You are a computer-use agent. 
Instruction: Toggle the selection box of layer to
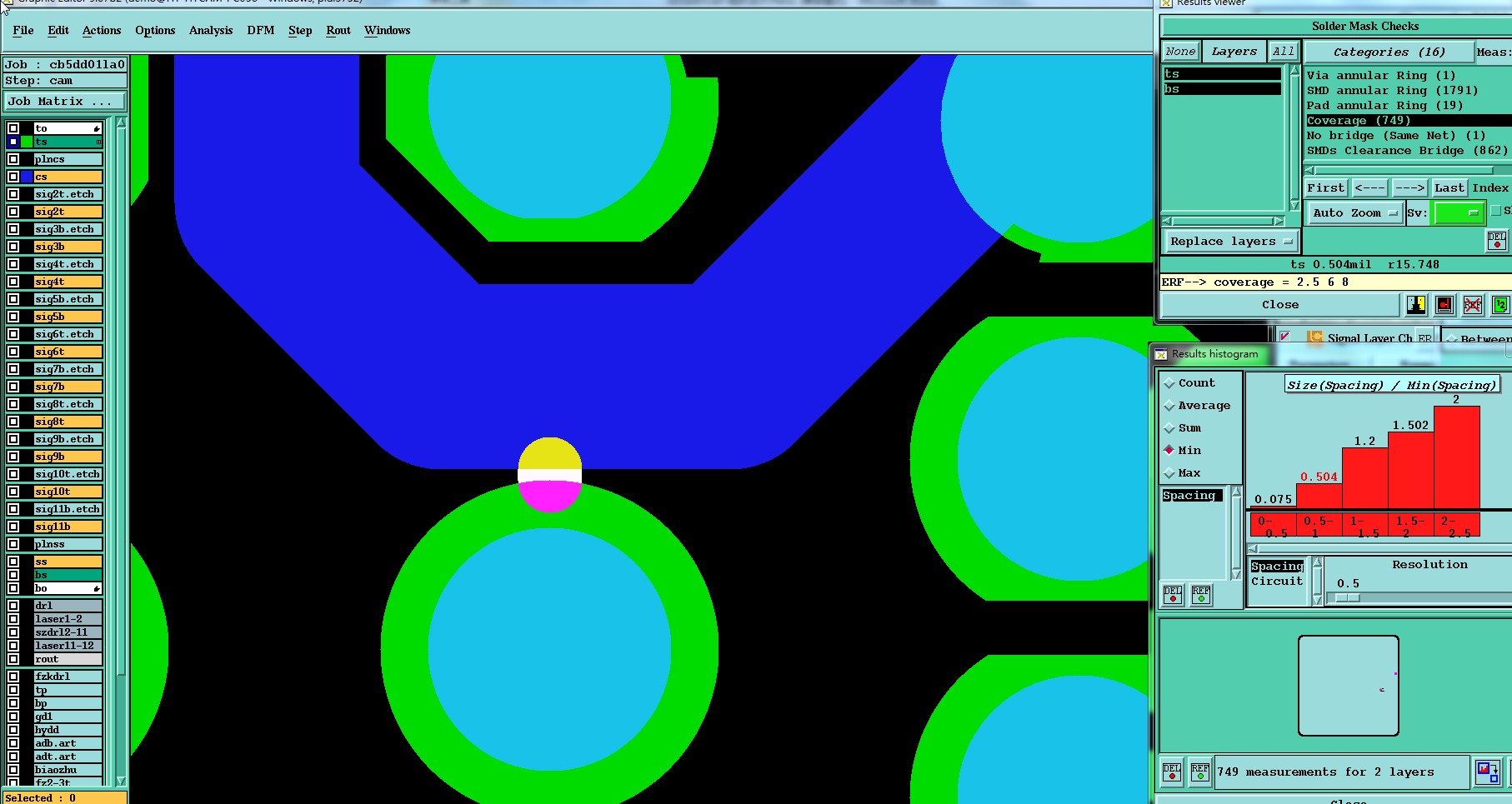pos(13,128)
